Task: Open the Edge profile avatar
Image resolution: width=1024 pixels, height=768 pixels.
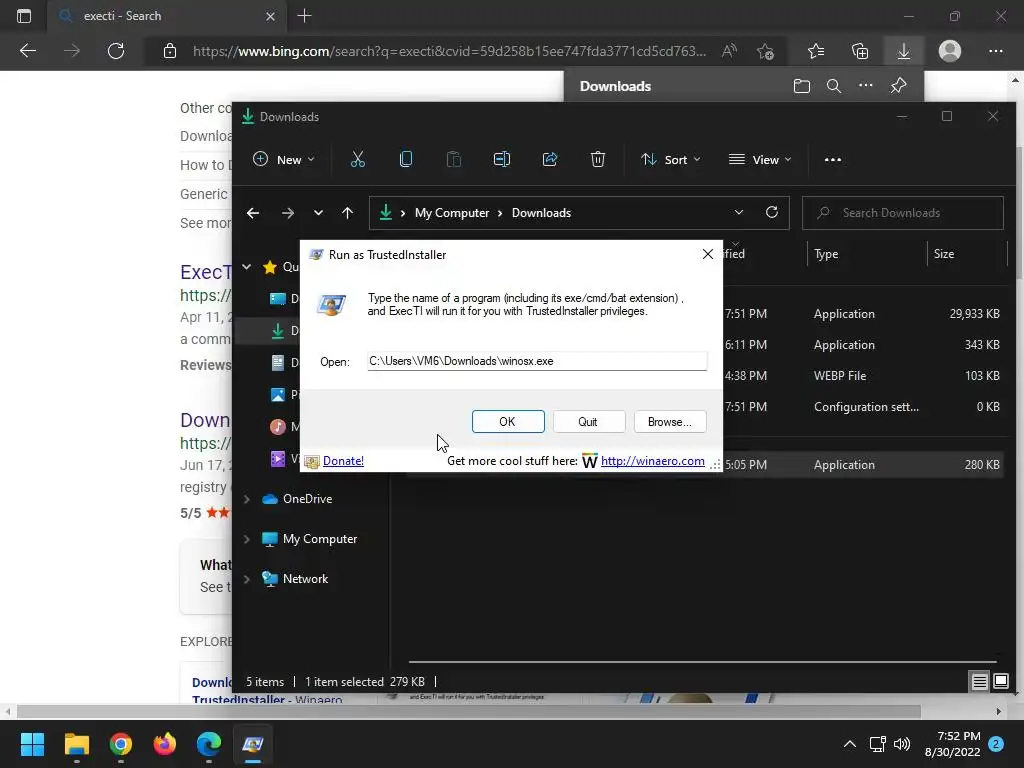Action: tap(950, 51)
